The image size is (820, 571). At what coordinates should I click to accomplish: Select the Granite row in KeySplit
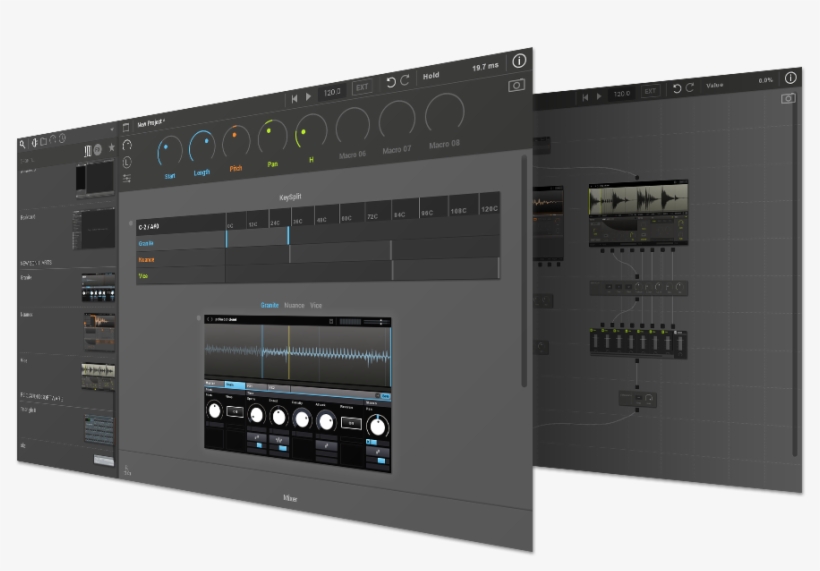[x=180, y=243]
